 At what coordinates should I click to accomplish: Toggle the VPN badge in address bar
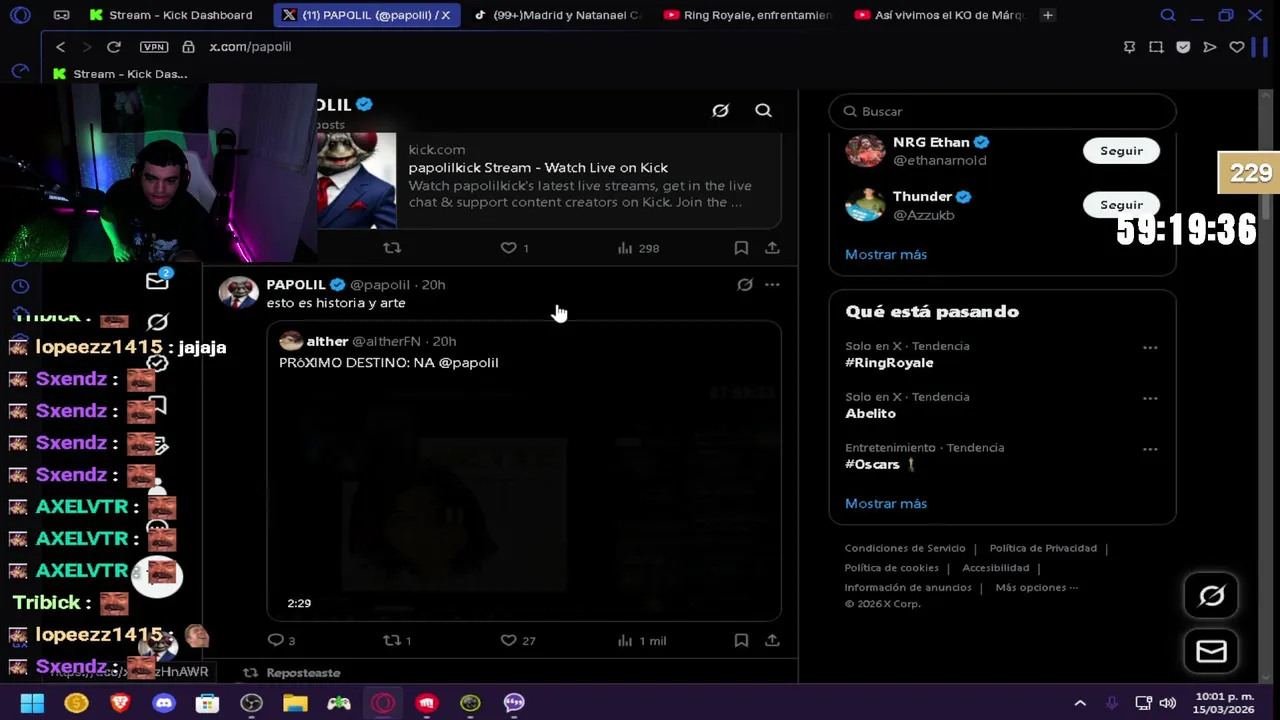[x=154, y=47]
